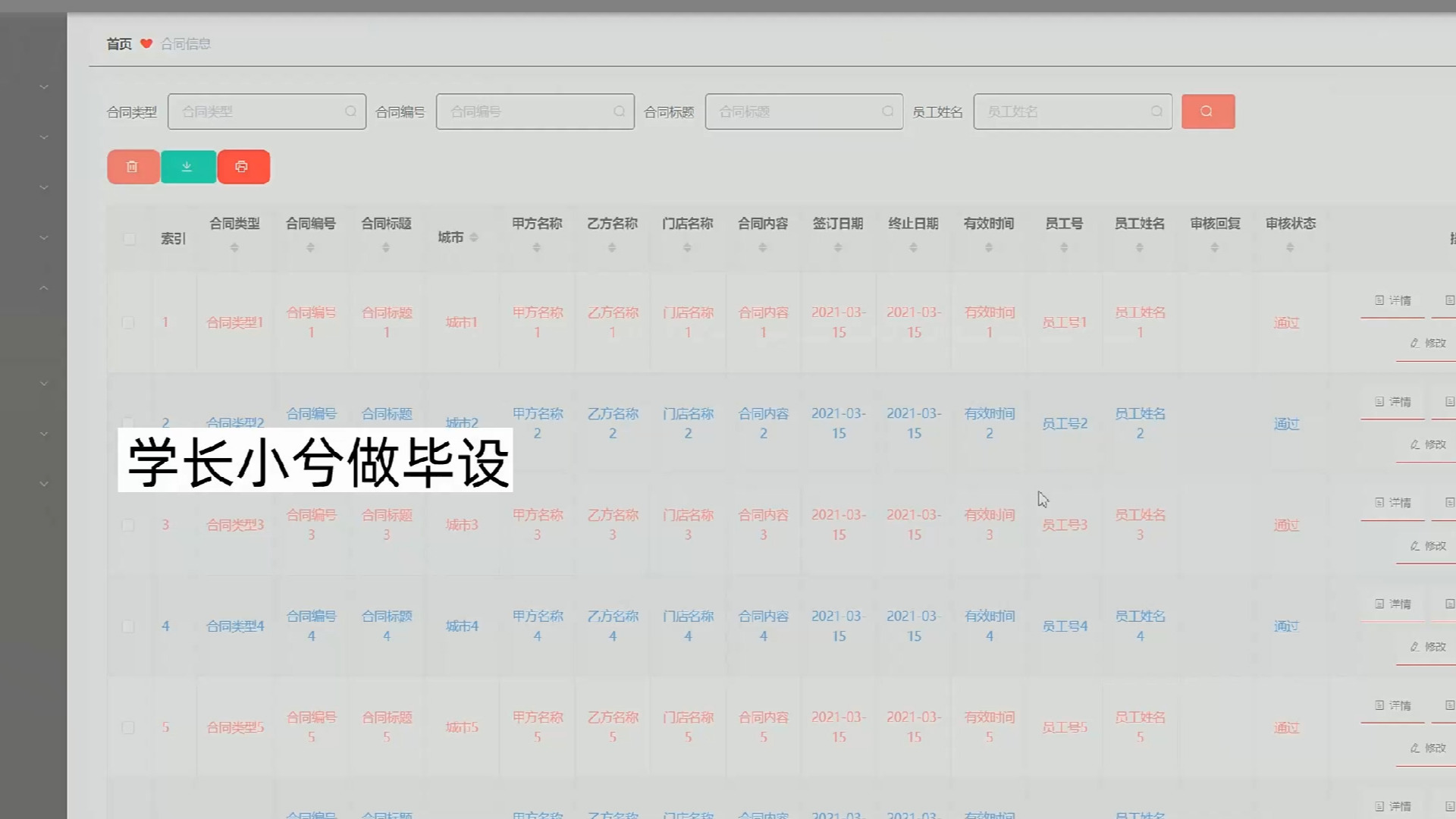The height and width of the screenshot is (819, 1456).
Task: Check the row 3 checkbox
Action: pos(128,525)
